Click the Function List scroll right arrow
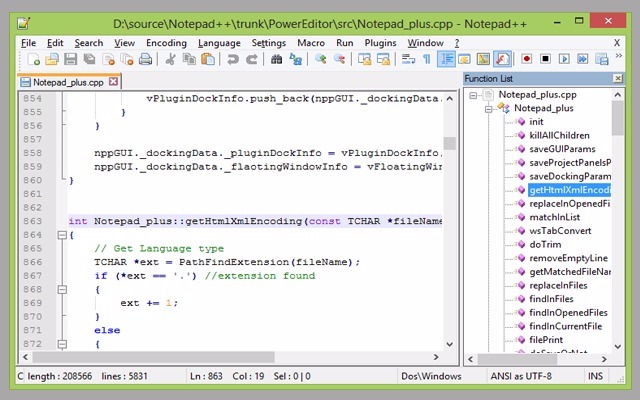Screen dimensions: 640x400 [x=604, y=359]
